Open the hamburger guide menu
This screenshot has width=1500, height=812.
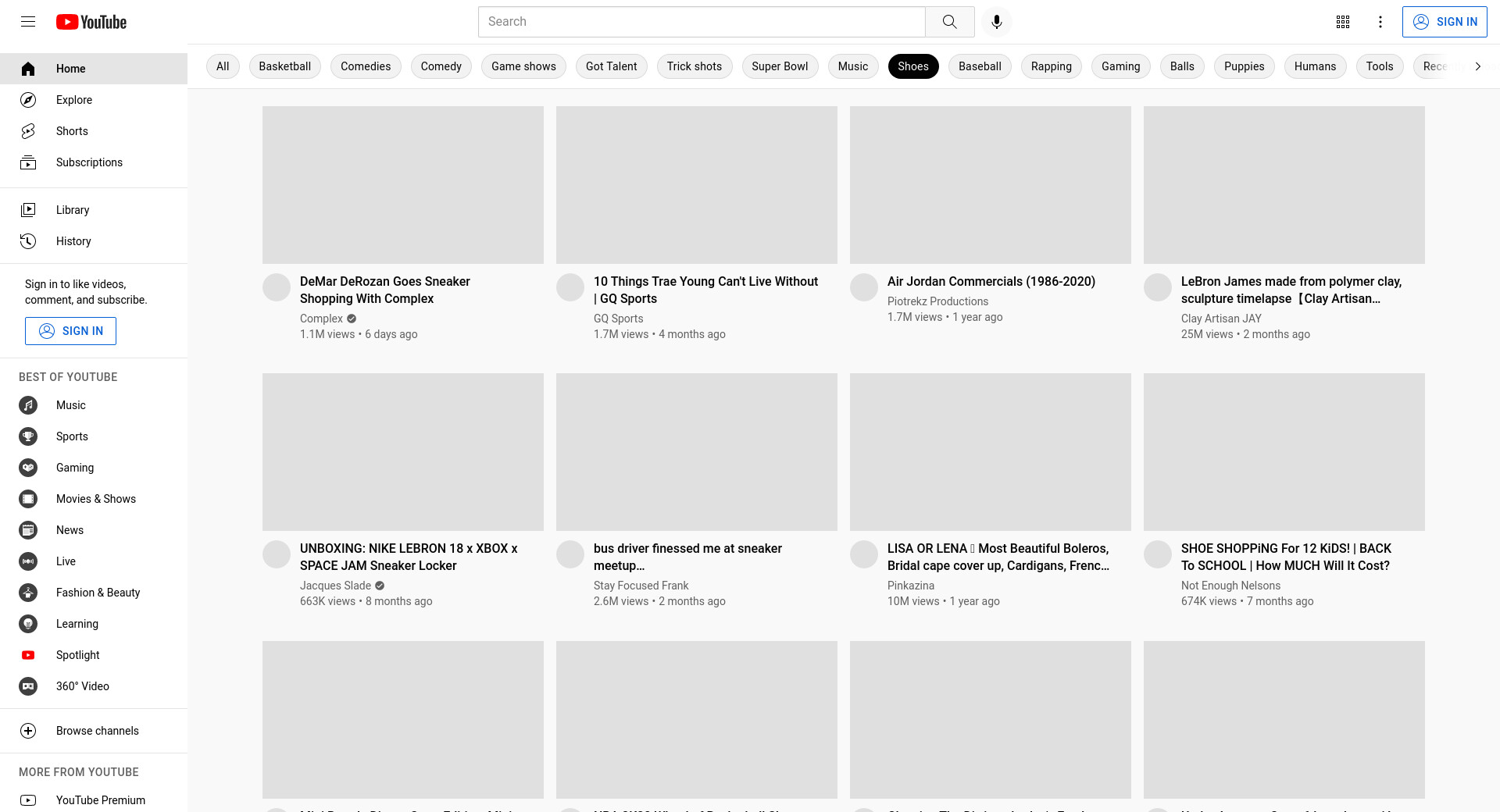(x=28, y=22)
